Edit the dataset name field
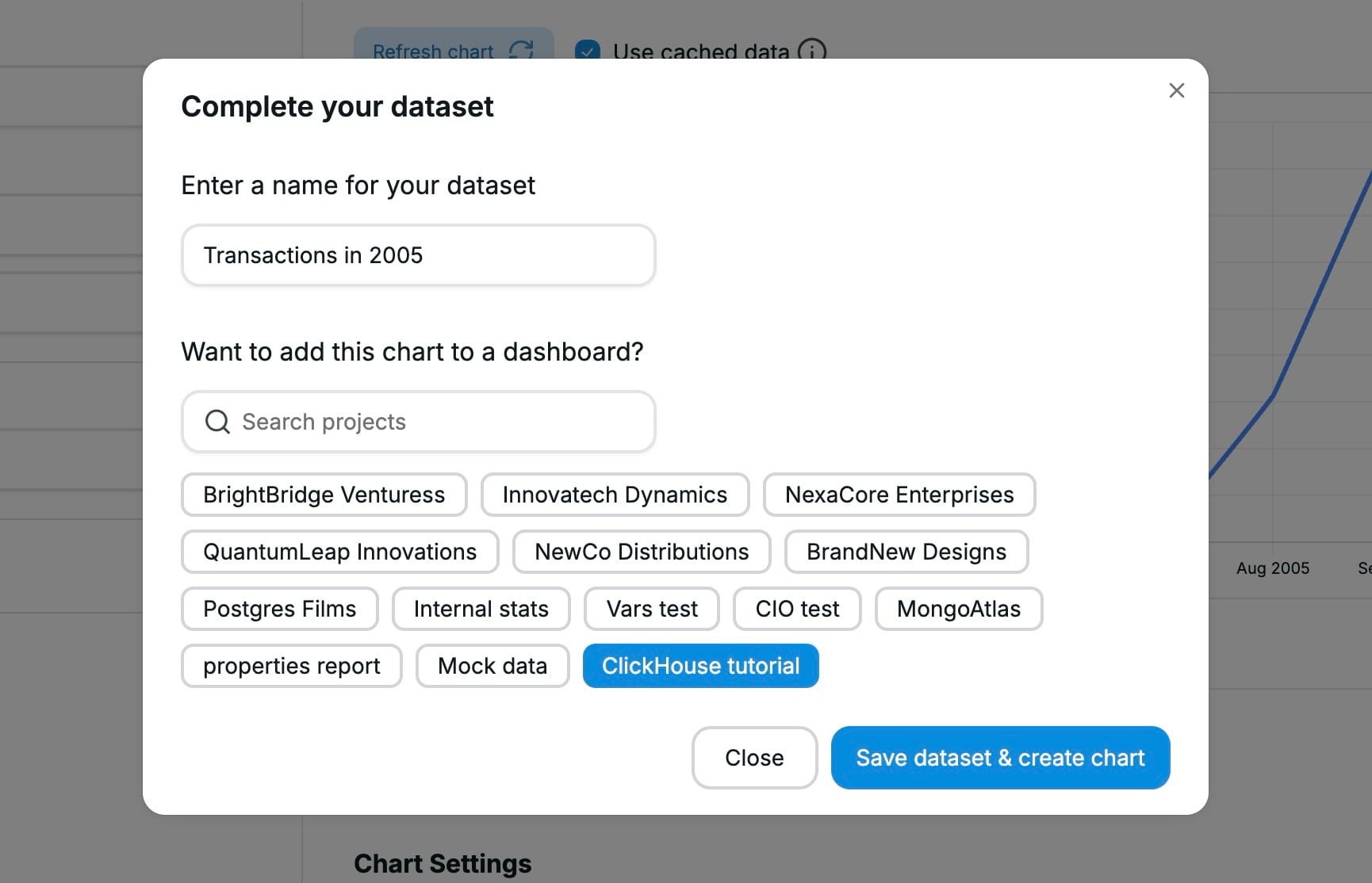 click(418, 255)
